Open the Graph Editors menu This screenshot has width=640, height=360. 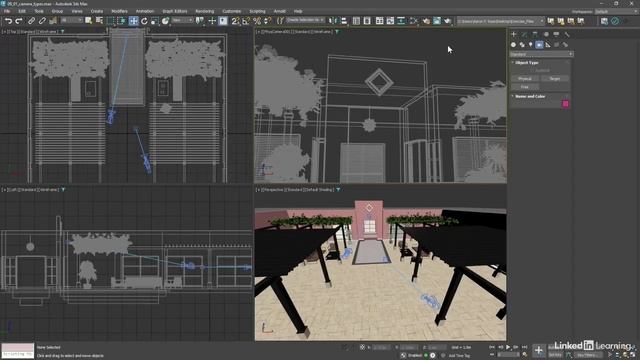pos(174,11)
